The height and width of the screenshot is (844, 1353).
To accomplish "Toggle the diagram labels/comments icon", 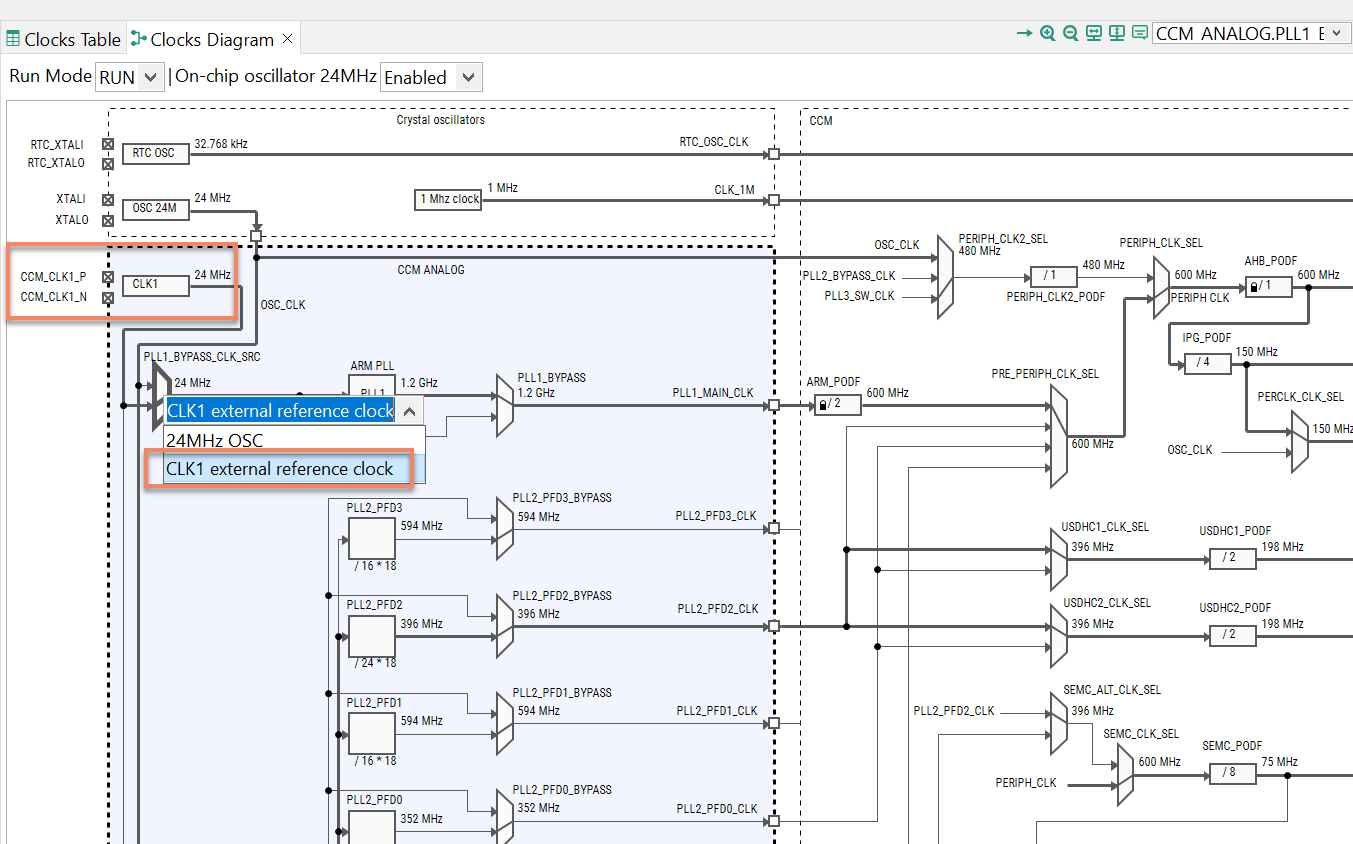I will (1139, 33).
